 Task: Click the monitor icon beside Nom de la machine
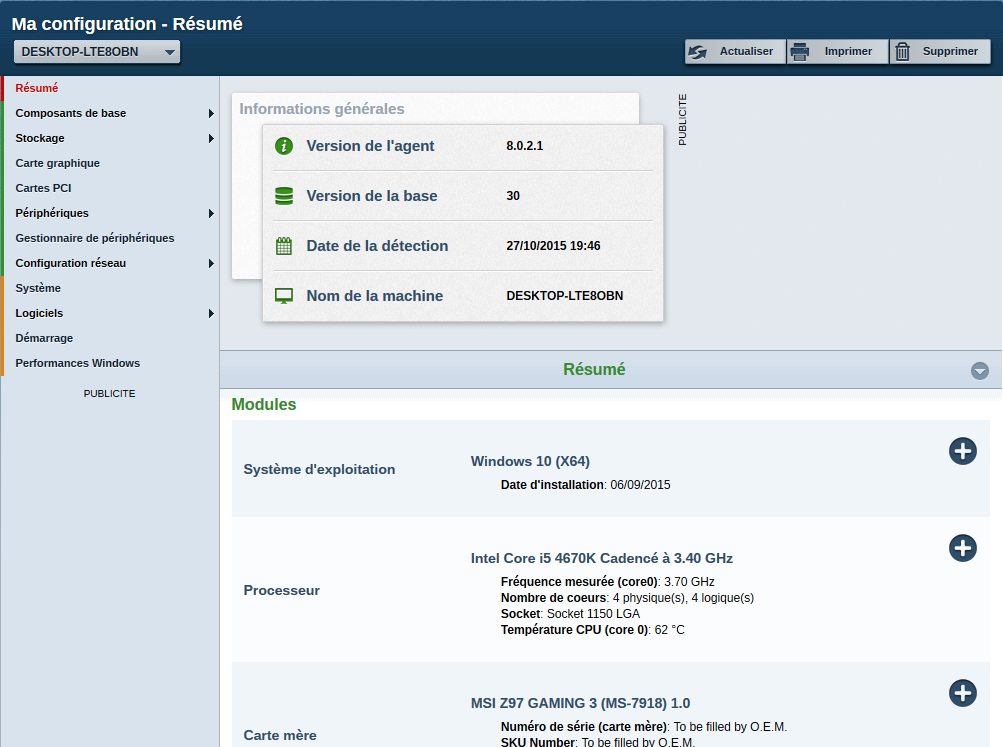(x=284, y=296)
